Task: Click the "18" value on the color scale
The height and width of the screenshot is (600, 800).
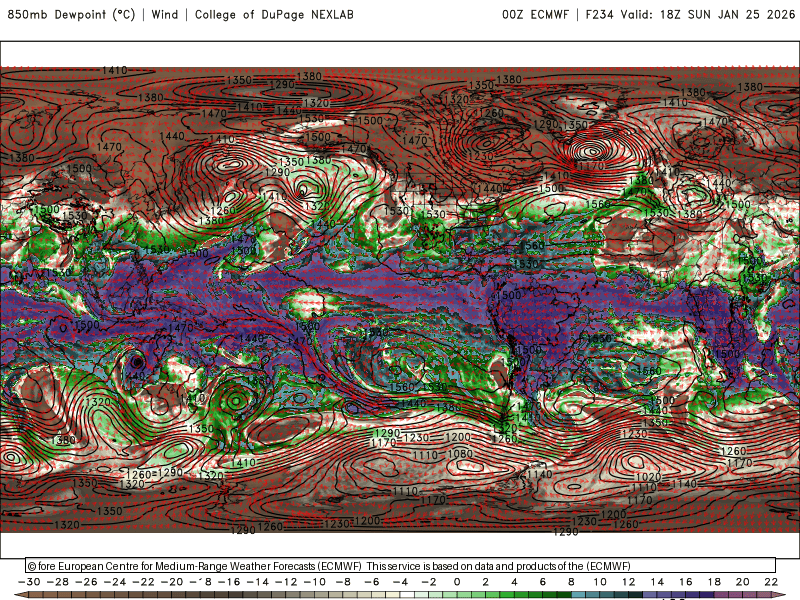Action: [714, 582]
